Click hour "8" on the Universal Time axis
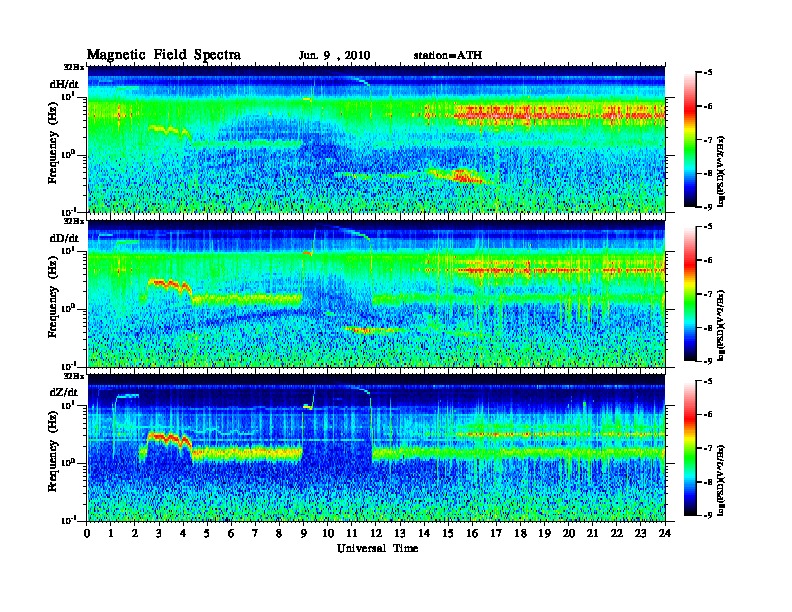Viewport: 792px width, 612px height. click(x=279, y=534)
